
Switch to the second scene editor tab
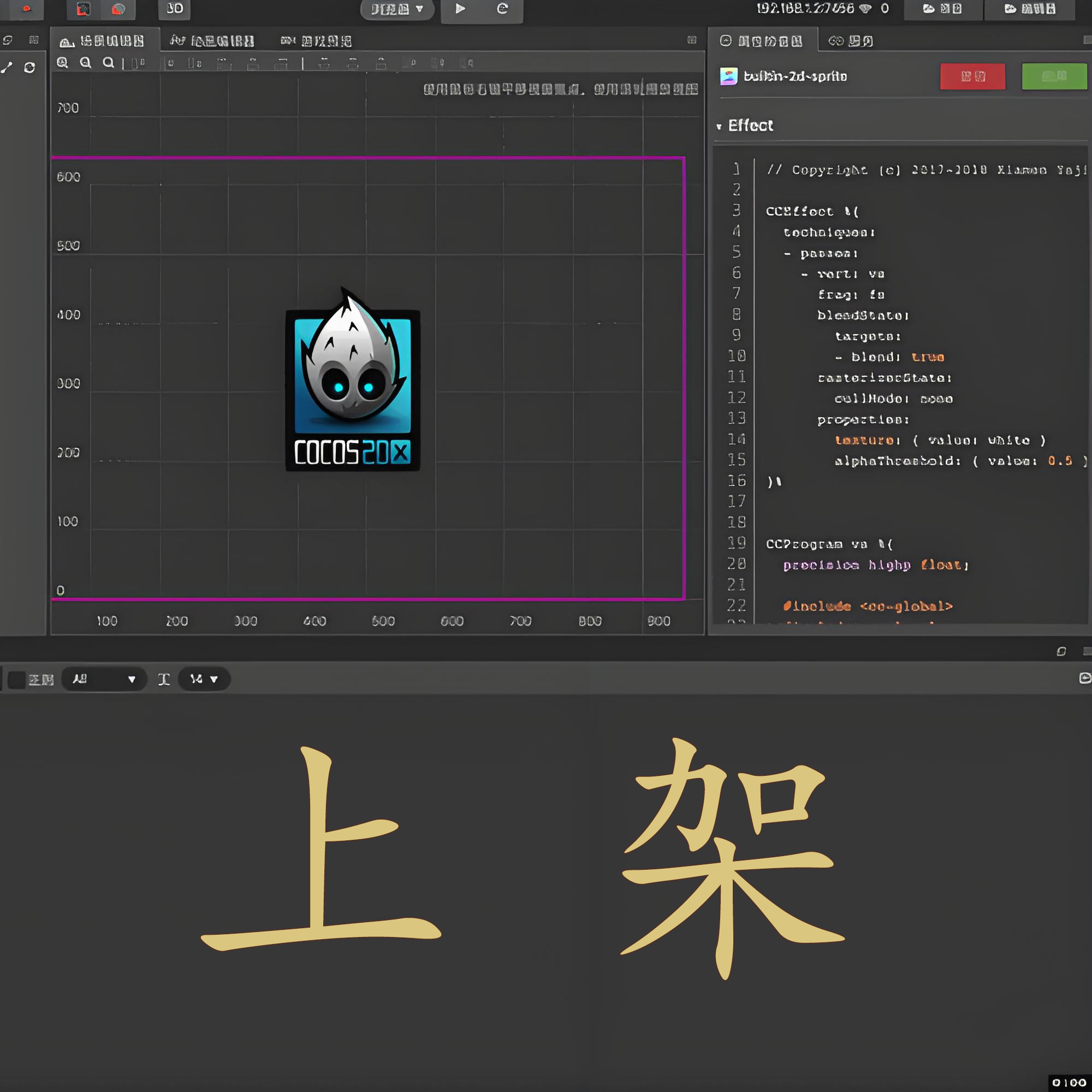(212, 41)
